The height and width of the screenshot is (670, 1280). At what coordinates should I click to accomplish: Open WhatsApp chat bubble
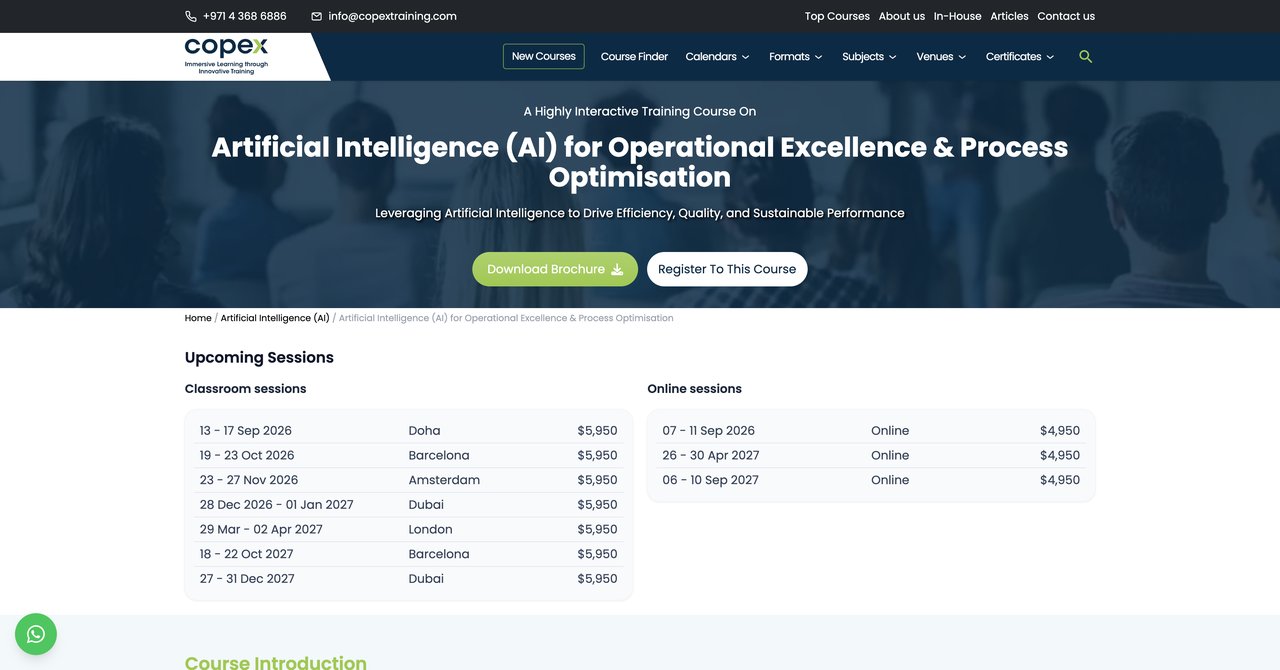click(36, 634)
